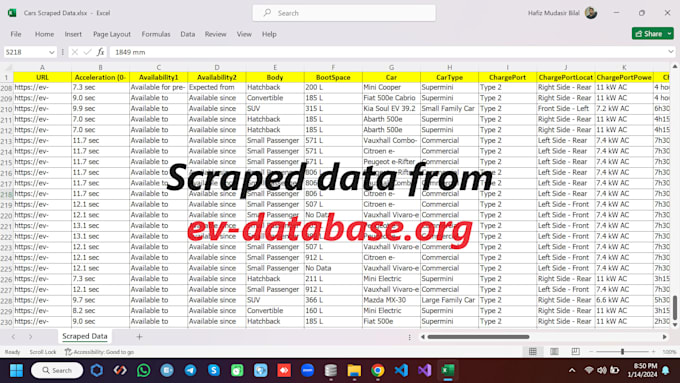
Task: Click the horizontal scrollbar thumb
Action: [x=478, y=337]
